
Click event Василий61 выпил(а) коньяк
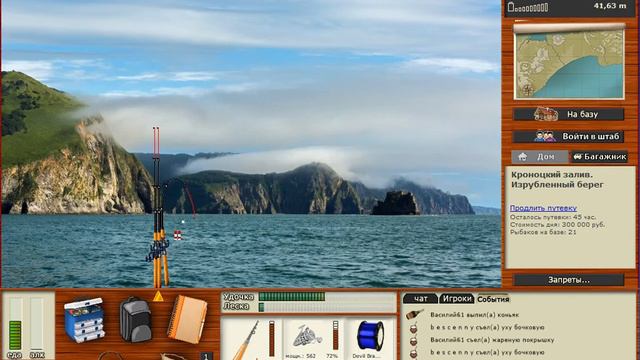coord(474,315)
